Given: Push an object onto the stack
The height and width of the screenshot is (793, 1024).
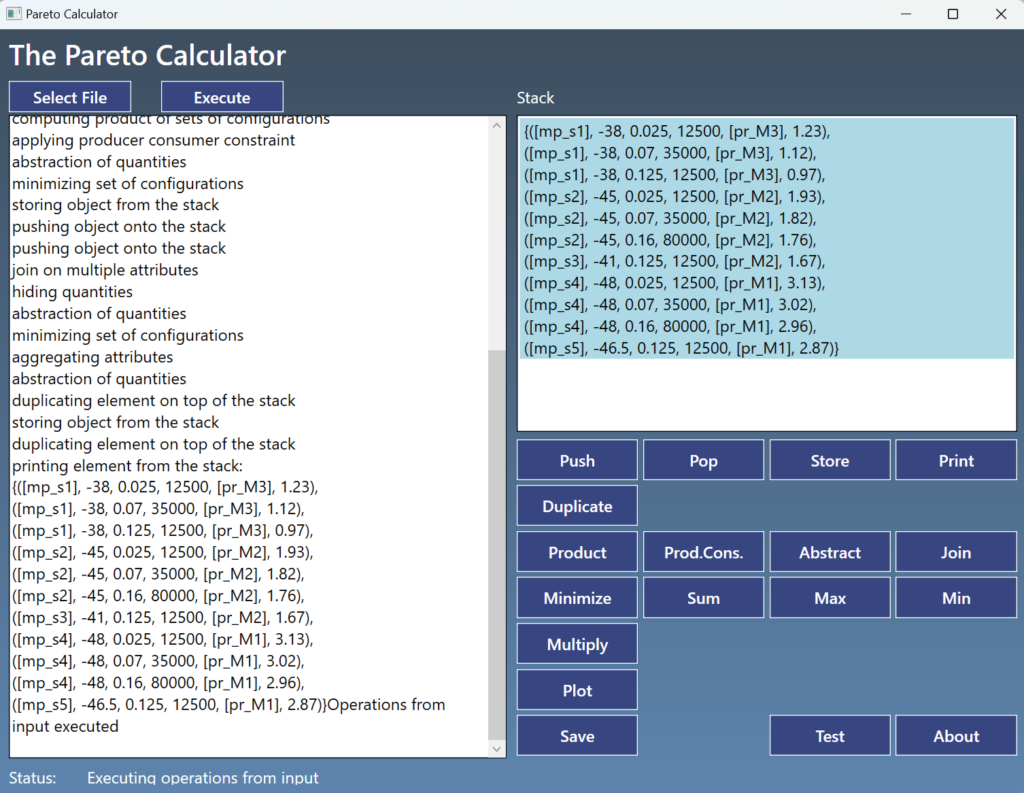Looking at the screenshot, I should 577,460.
